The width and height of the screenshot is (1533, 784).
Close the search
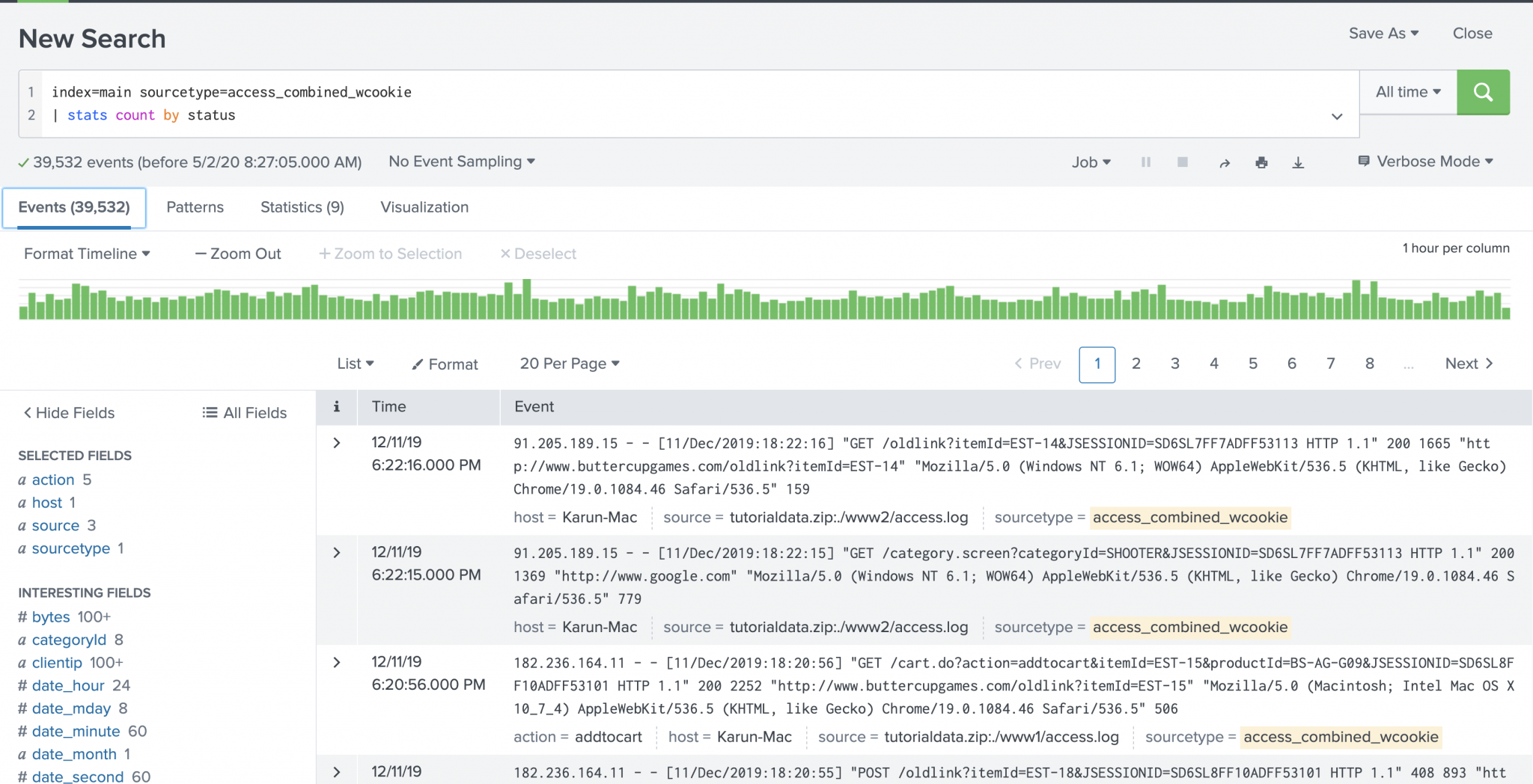pyautogui.click(x=1472, y=34)
